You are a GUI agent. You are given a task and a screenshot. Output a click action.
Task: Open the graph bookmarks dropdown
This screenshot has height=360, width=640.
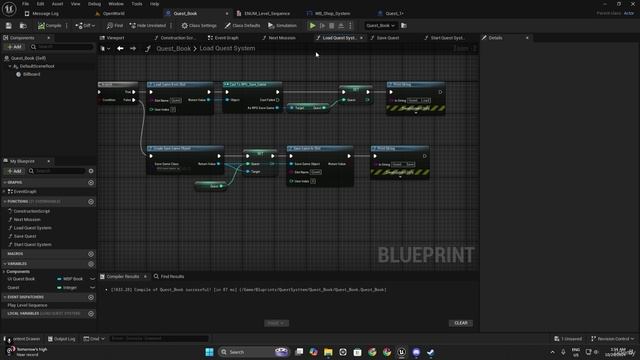105,49
